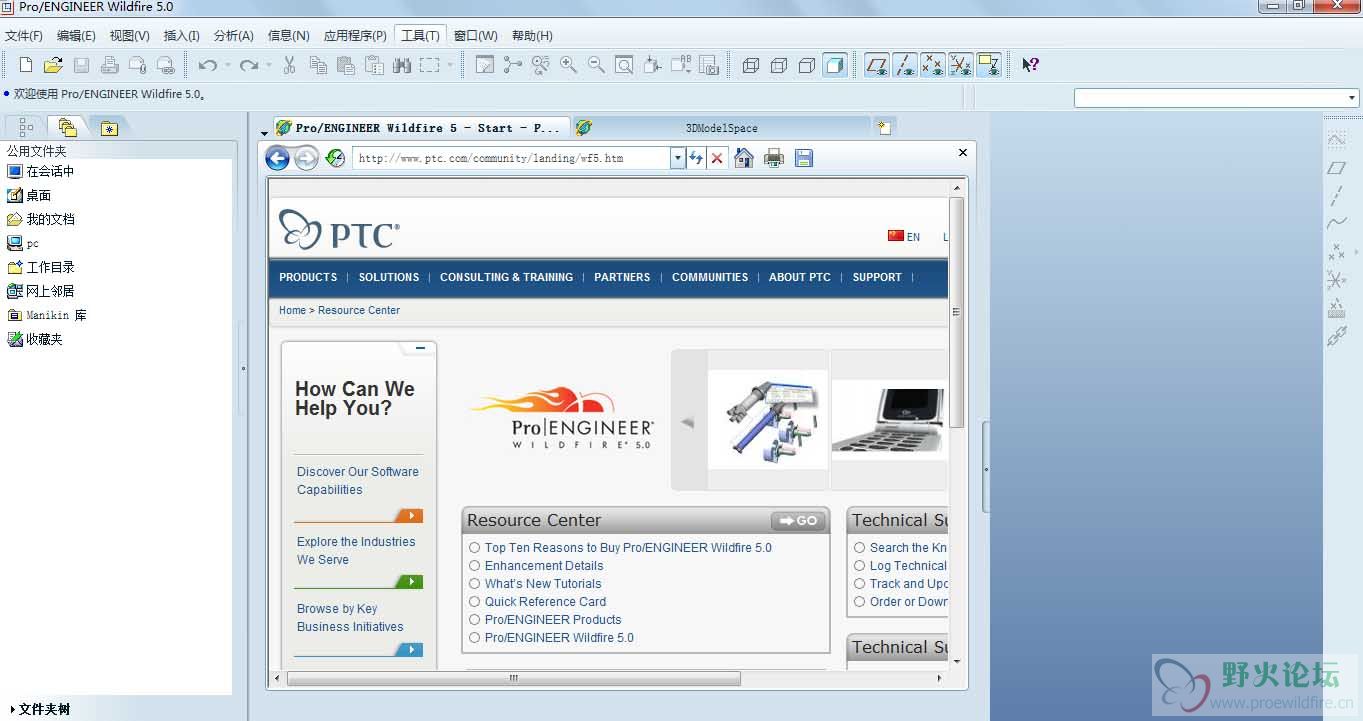The image size is (1363, 721).
Task: Expand the 文件夹树 folder tree
Action: coord(40,709)
